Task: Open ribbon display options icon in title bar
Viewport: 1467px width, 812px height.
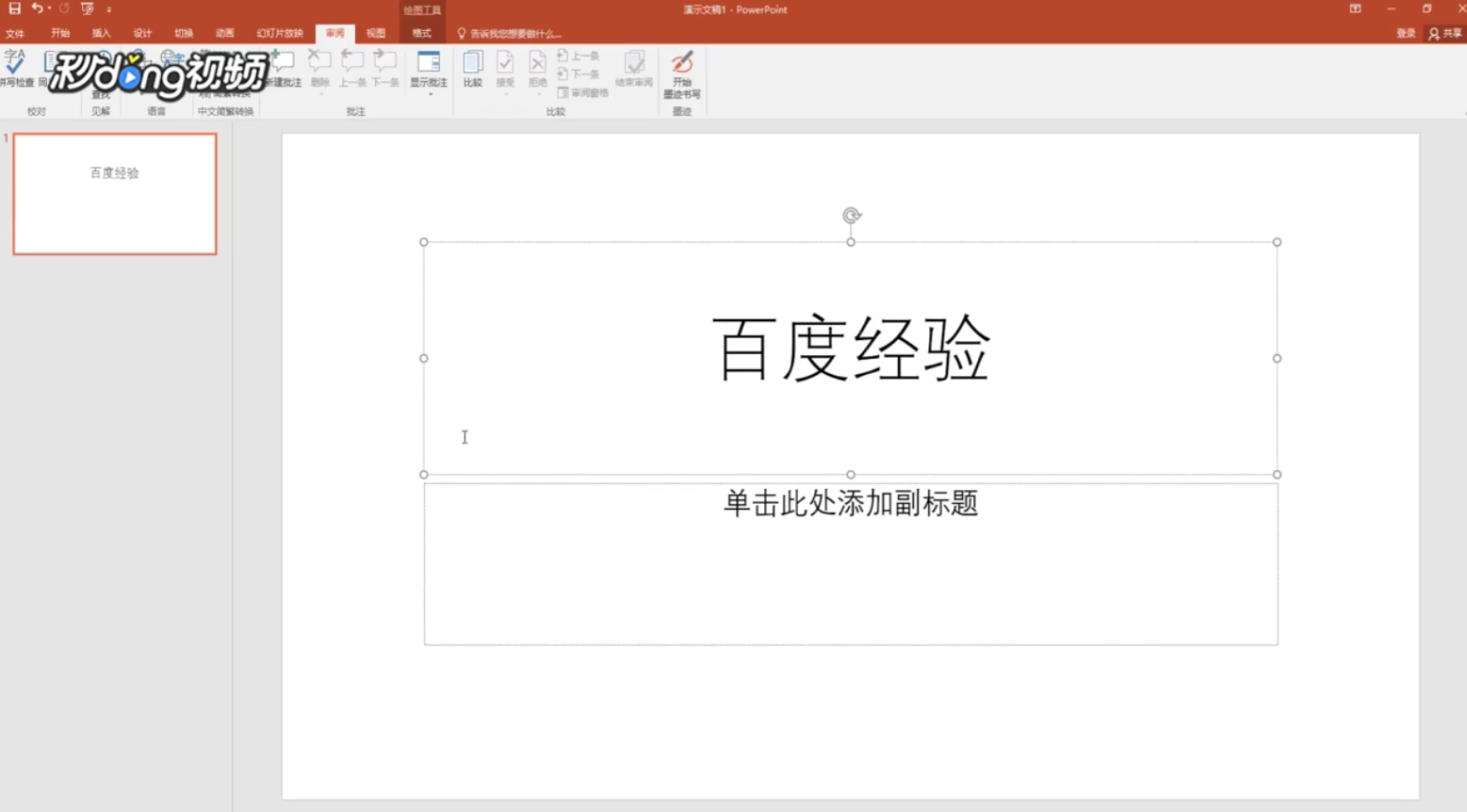Action: pyautogui.click(x=1355, y=8)
